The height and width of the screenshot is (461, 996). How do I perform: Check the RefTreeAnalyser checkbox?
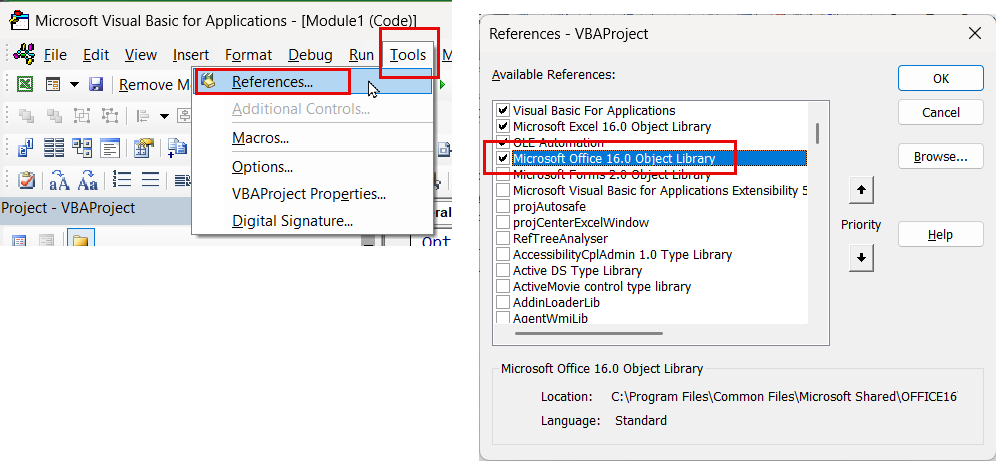[x=503, y=238]
